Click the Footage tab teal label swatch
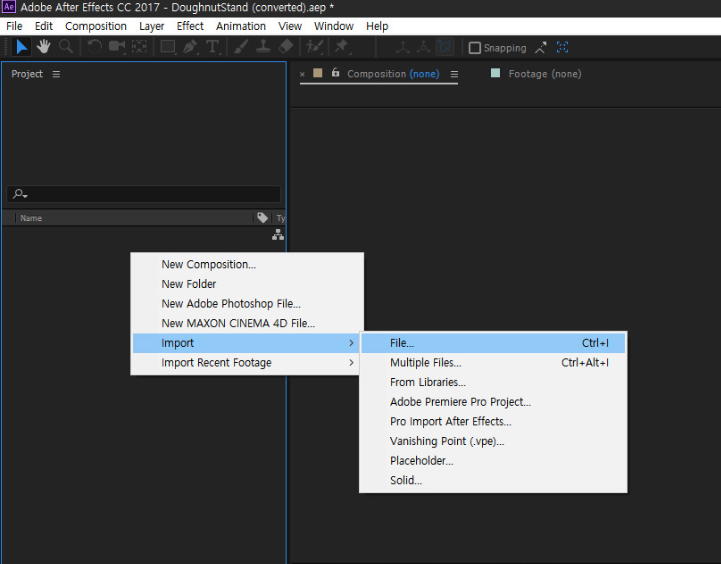The image size is (721, 564). point(495,73)
